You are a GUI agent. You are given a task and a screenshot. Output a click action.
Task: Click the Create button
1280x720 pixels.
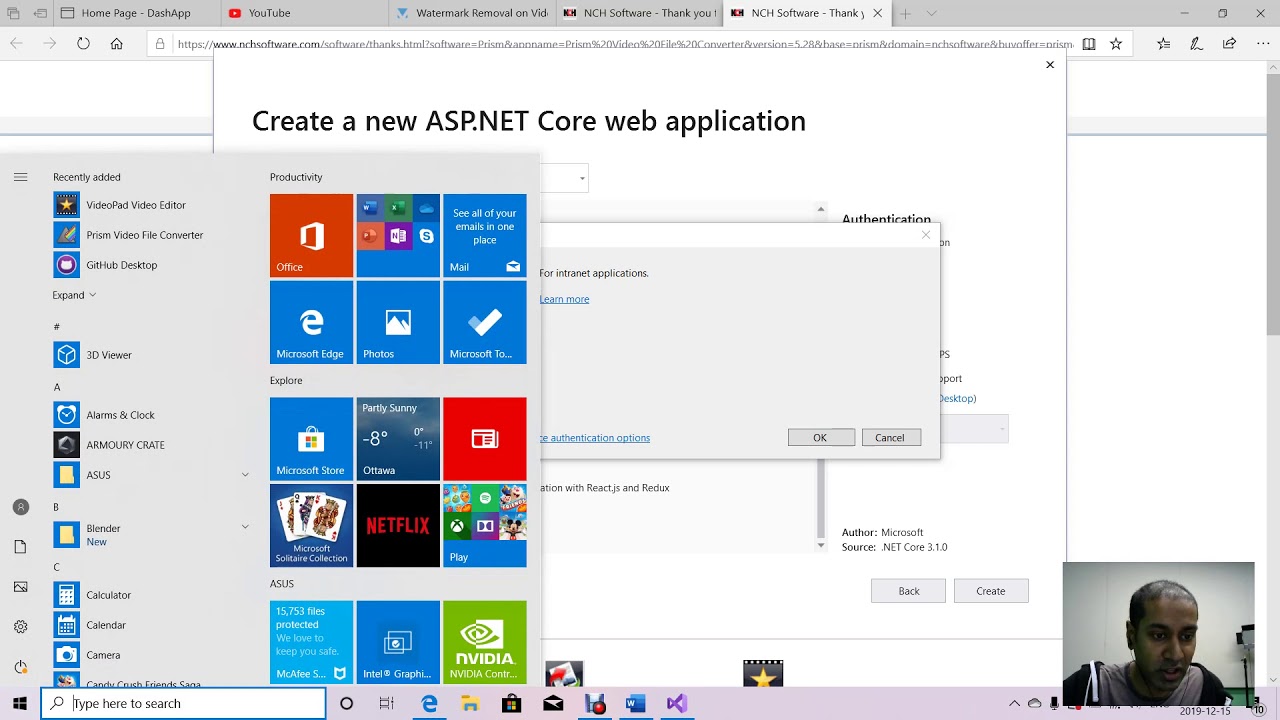coord(991,591)
